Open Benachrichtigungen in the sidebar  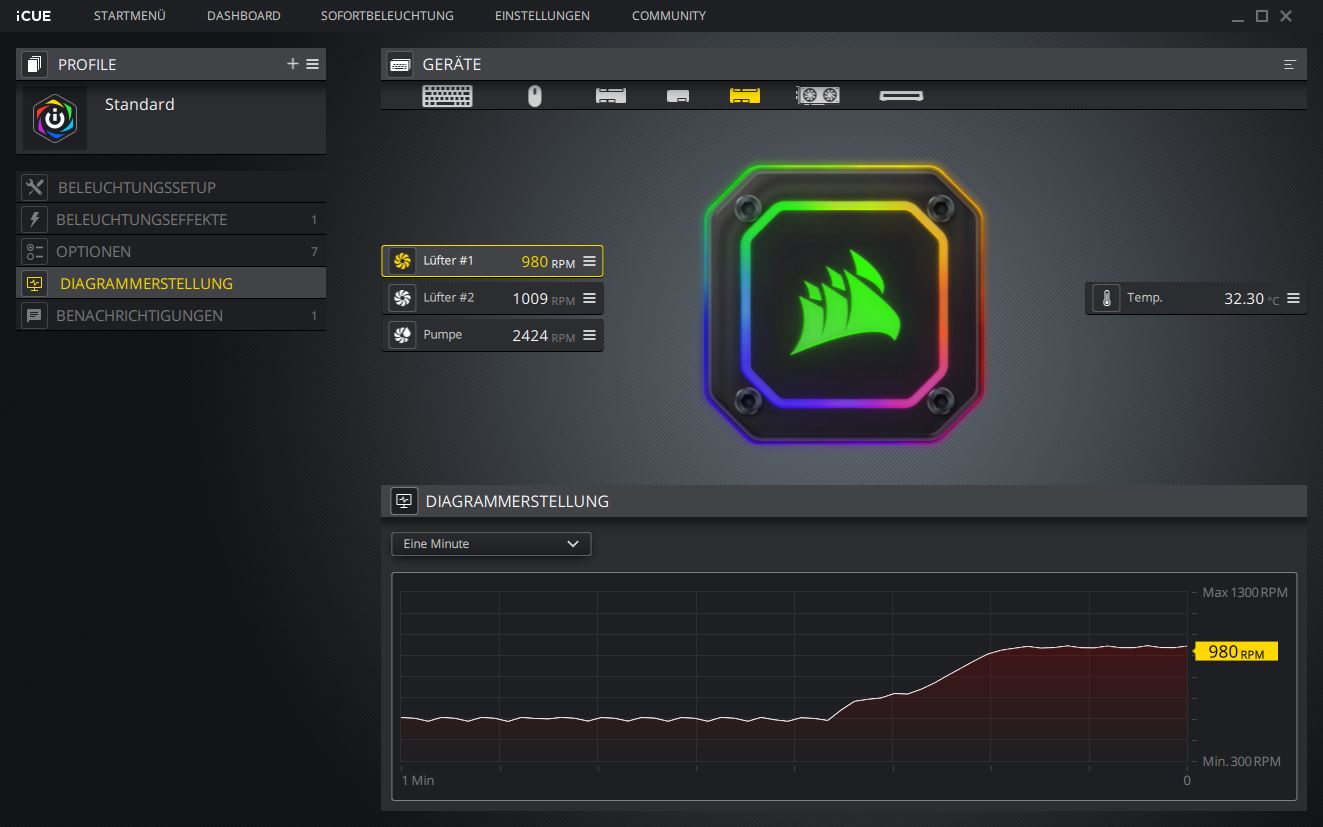click(x=140, y=316)
